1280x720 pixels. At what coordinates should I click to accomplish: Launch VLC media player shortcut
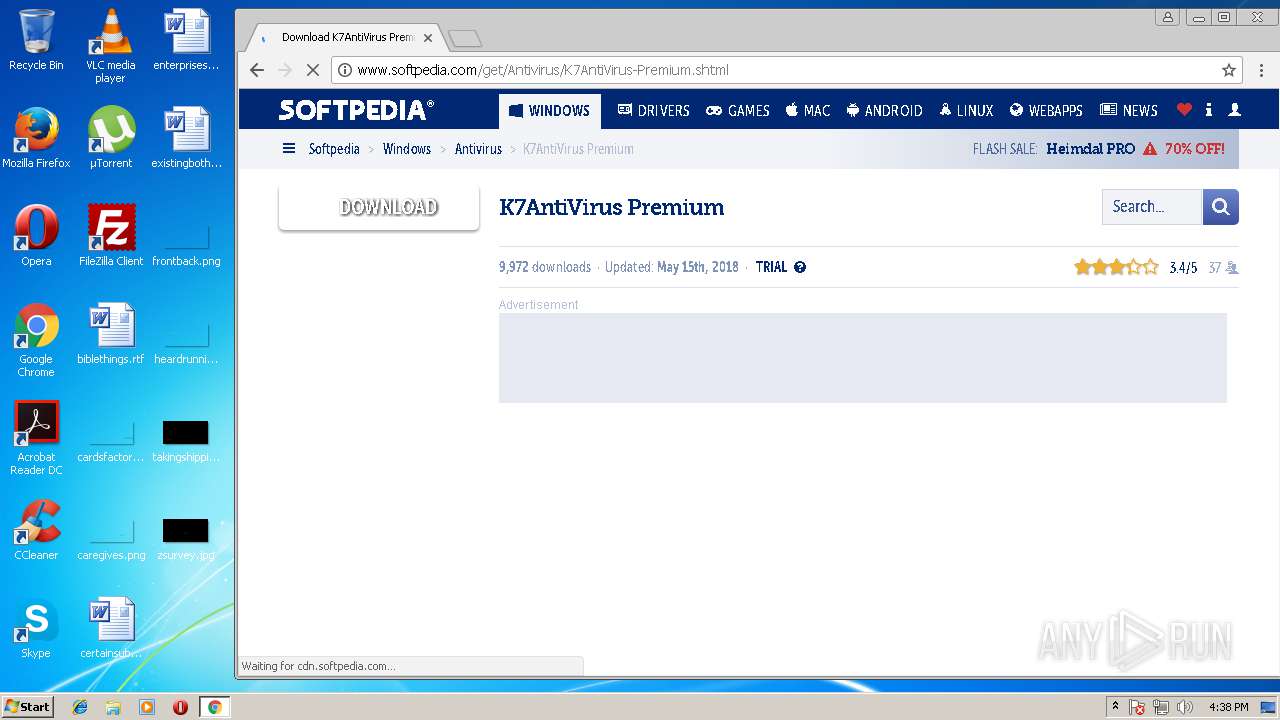[110, 46]
